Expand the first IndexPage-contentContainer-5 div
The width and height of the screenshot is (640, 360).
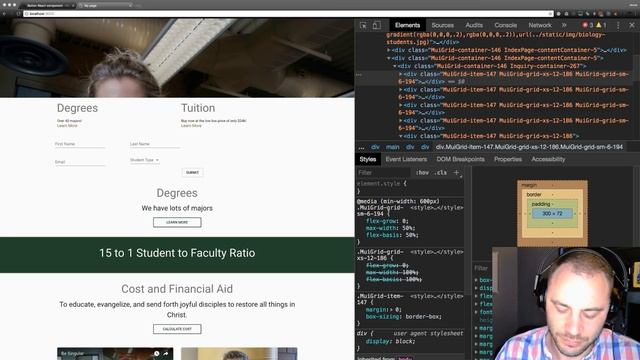pyautogui.click(x=389, y=50)
